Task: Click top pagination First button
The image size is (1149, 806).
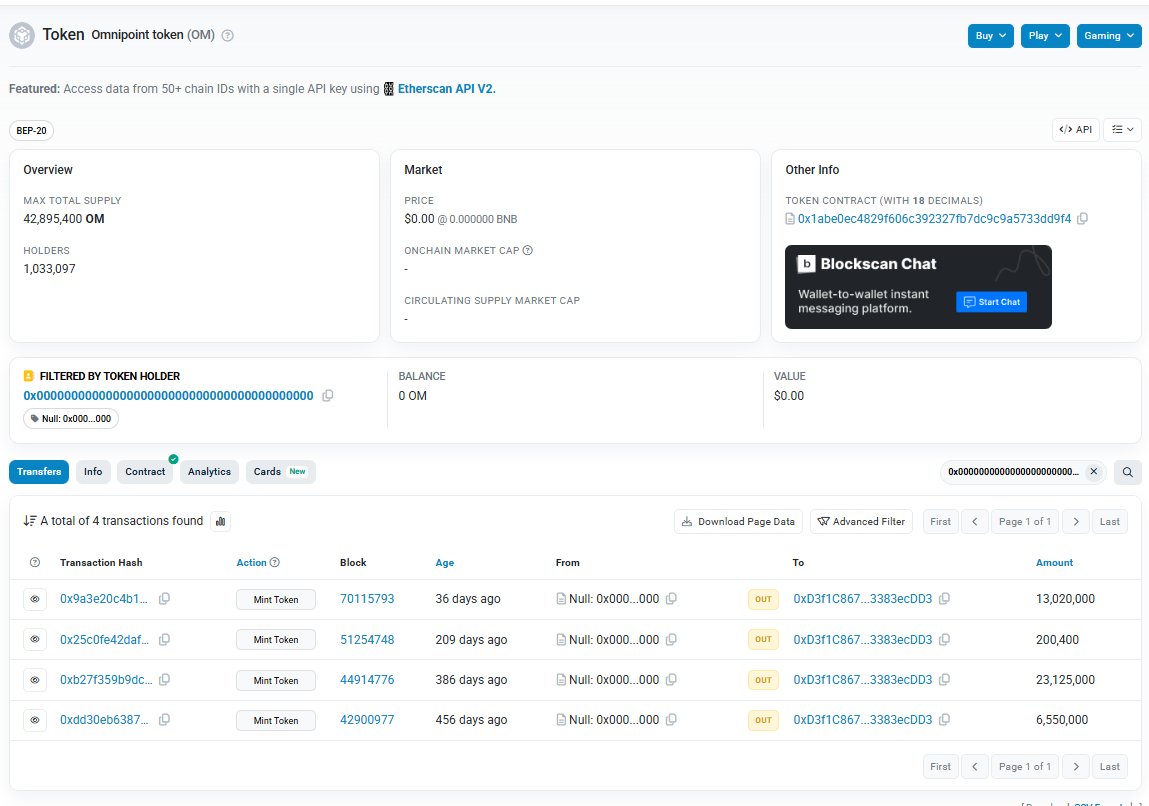Action: [940, 522]
